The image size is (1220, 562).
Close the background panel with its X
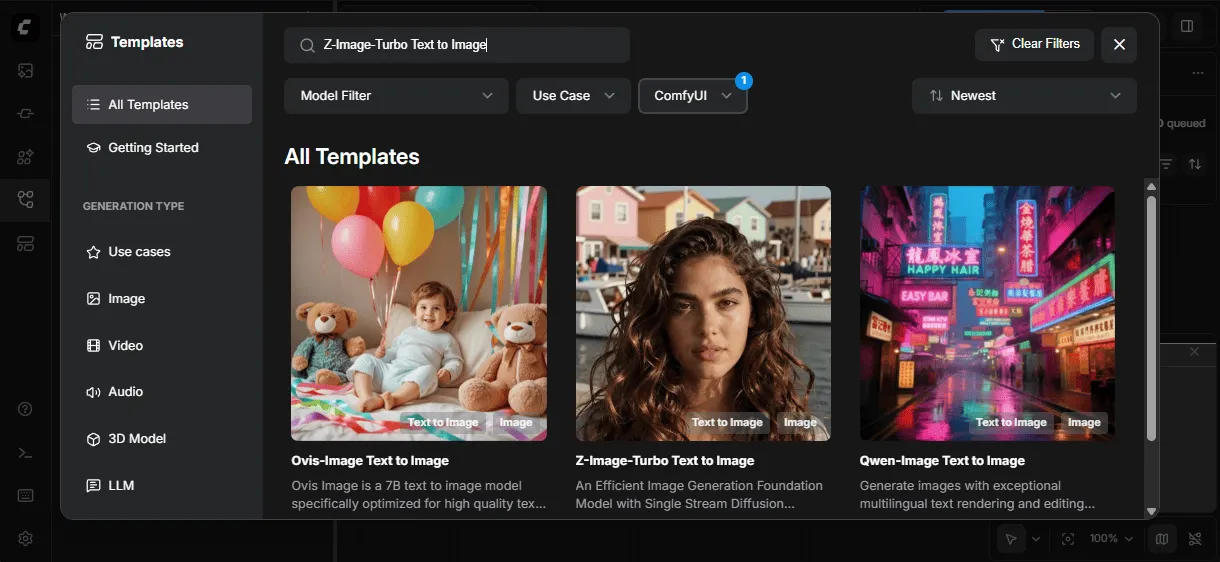click(x=1194, y=352)
